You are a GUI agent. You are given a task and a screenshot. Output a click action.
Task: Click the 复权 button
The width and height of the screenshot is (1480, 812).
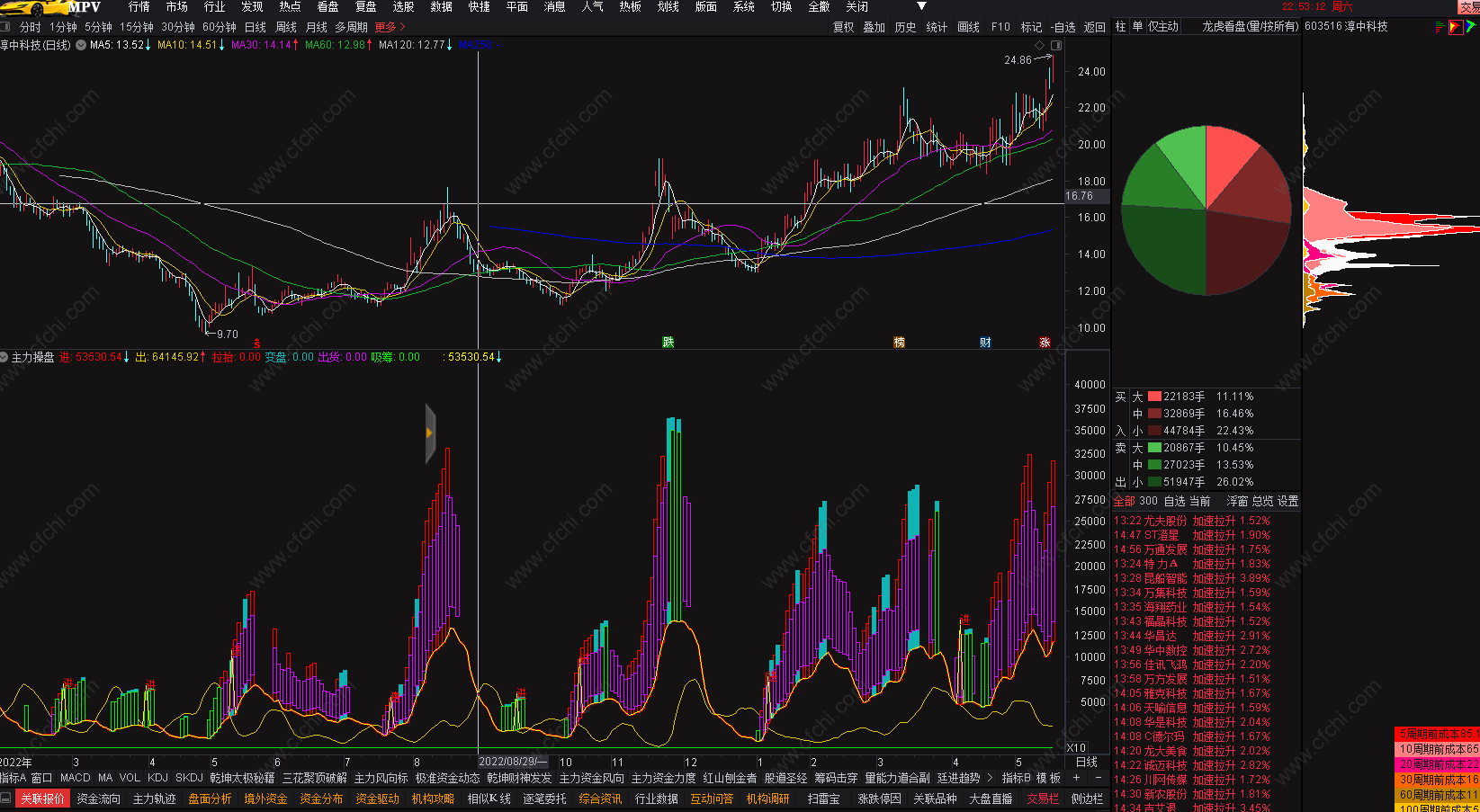click(843, 27)
